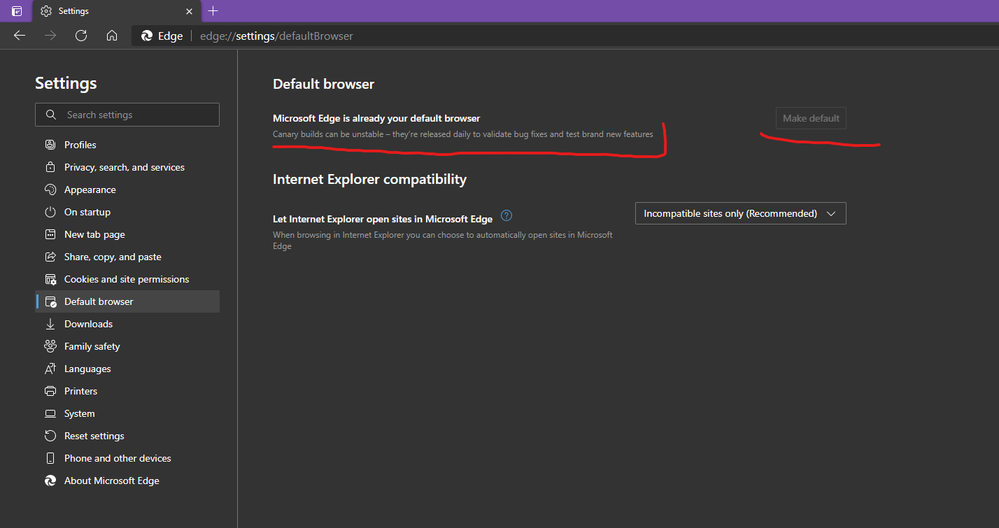This screenshot has height=528, width=999.
Task: Open Family safety settings
Action: pyautogui.click(x=127, y=346)
